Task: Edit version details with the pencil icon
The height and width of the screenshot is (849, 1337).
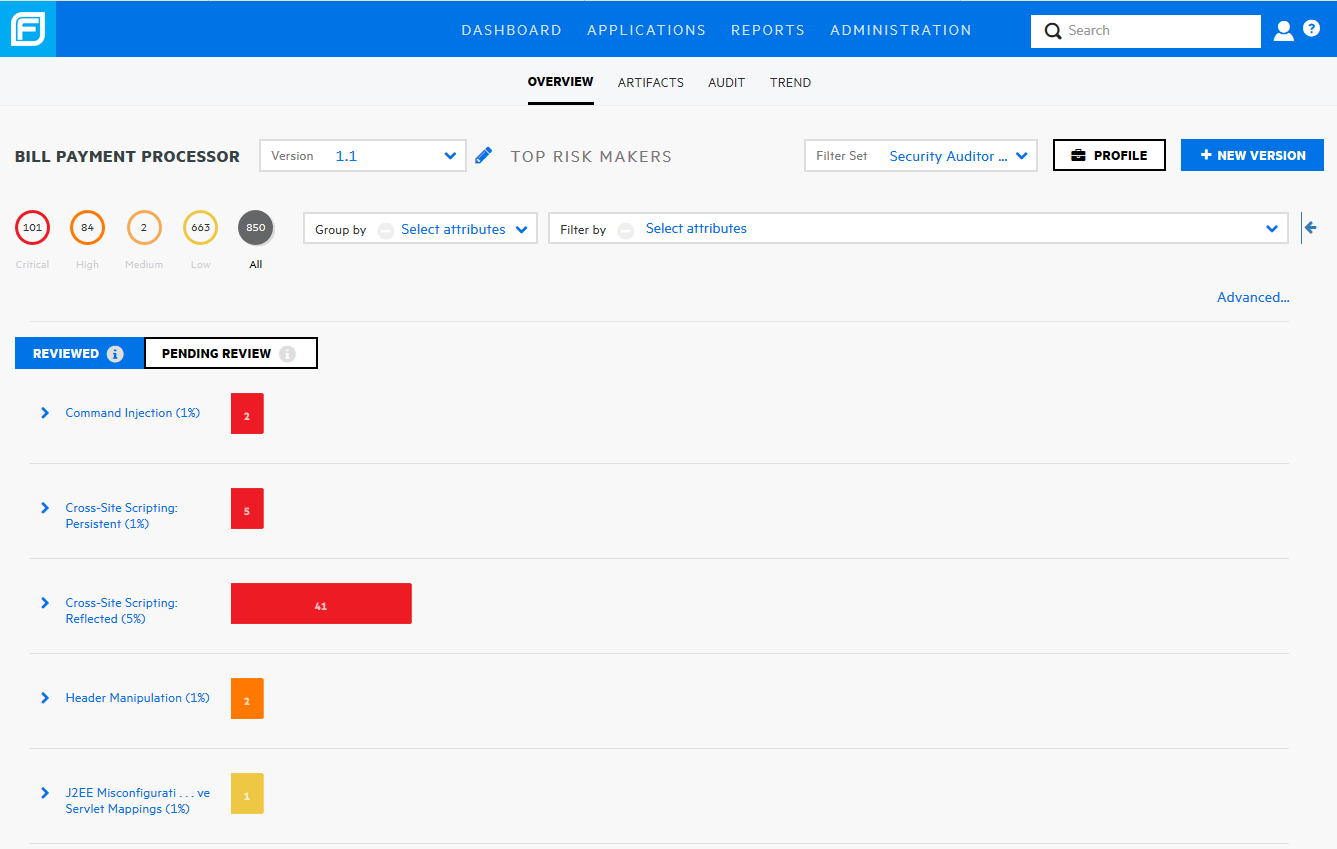Action: pos(484,155)
